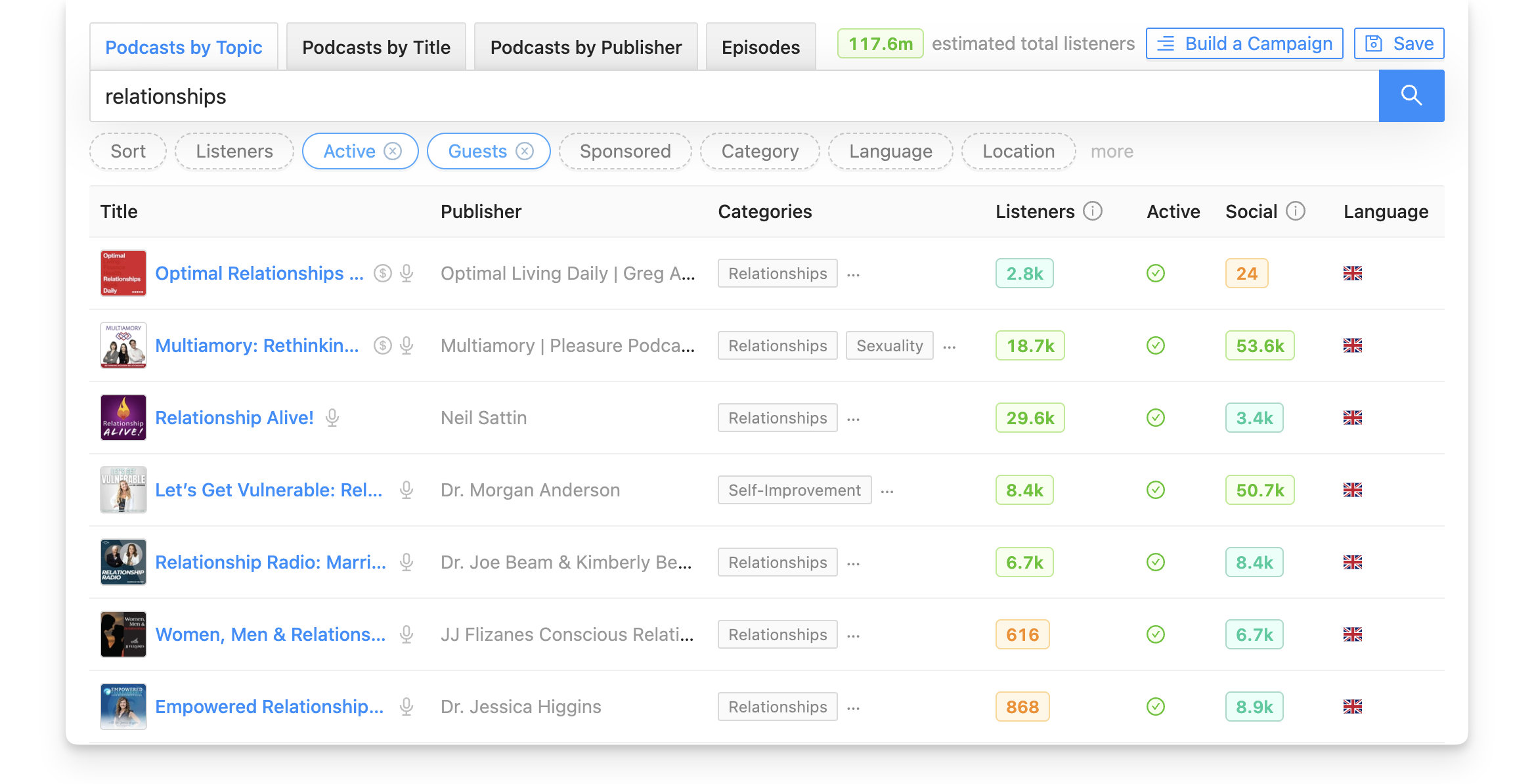This screenshot has width=1534, height=784.
Task: Click the Build a Campaign button
Action: coord(1243,43)
